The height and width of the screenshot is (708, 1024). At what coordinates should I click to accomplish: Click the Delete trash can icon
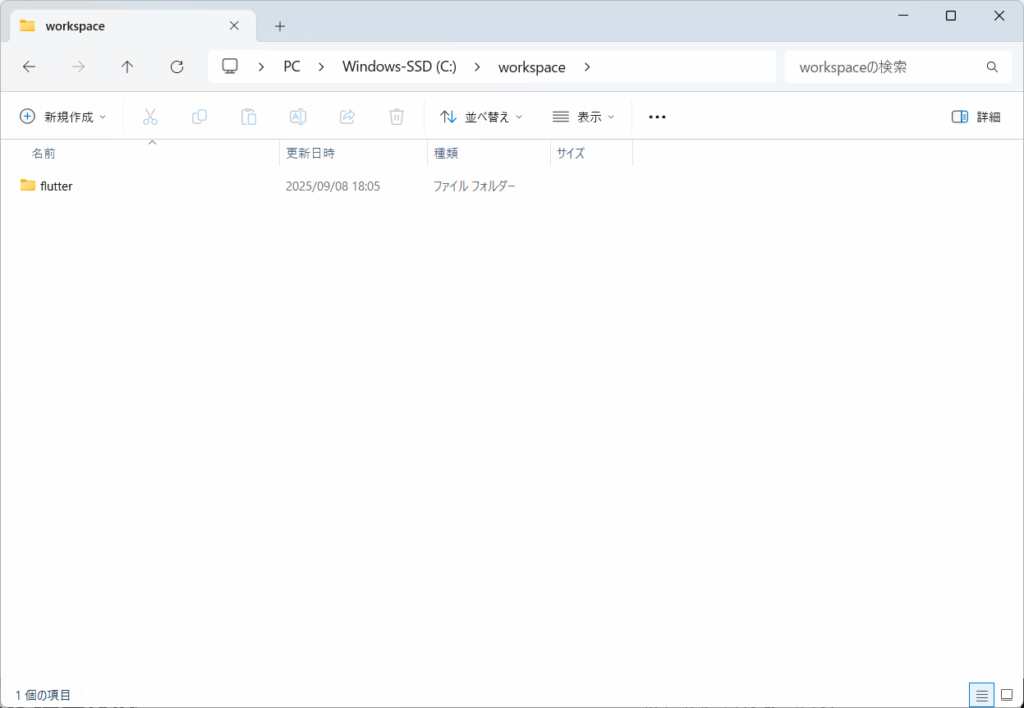[396, 117]
